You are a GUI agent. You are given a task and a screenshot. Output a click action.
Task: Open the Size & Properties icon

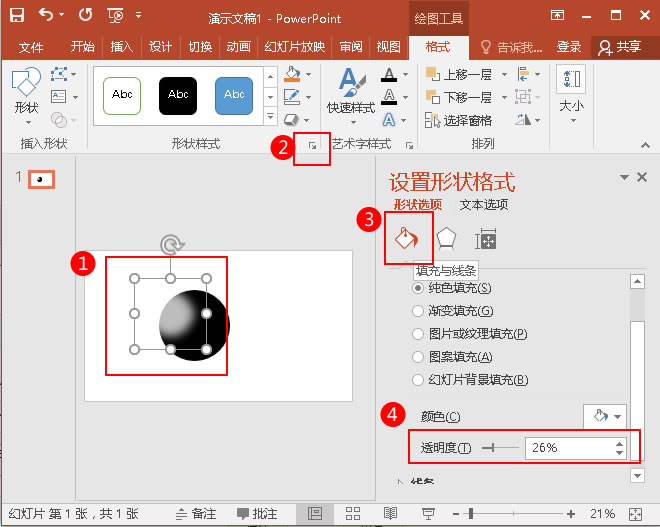coord(486,239)
